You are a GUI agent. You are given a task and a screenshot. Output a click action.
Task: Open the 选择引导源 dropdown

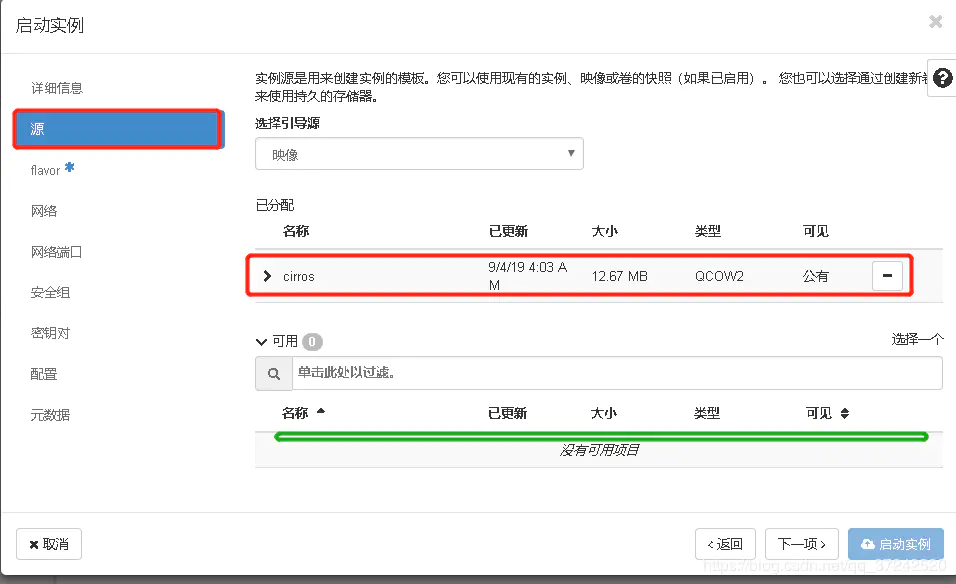(x=419, y=154)
